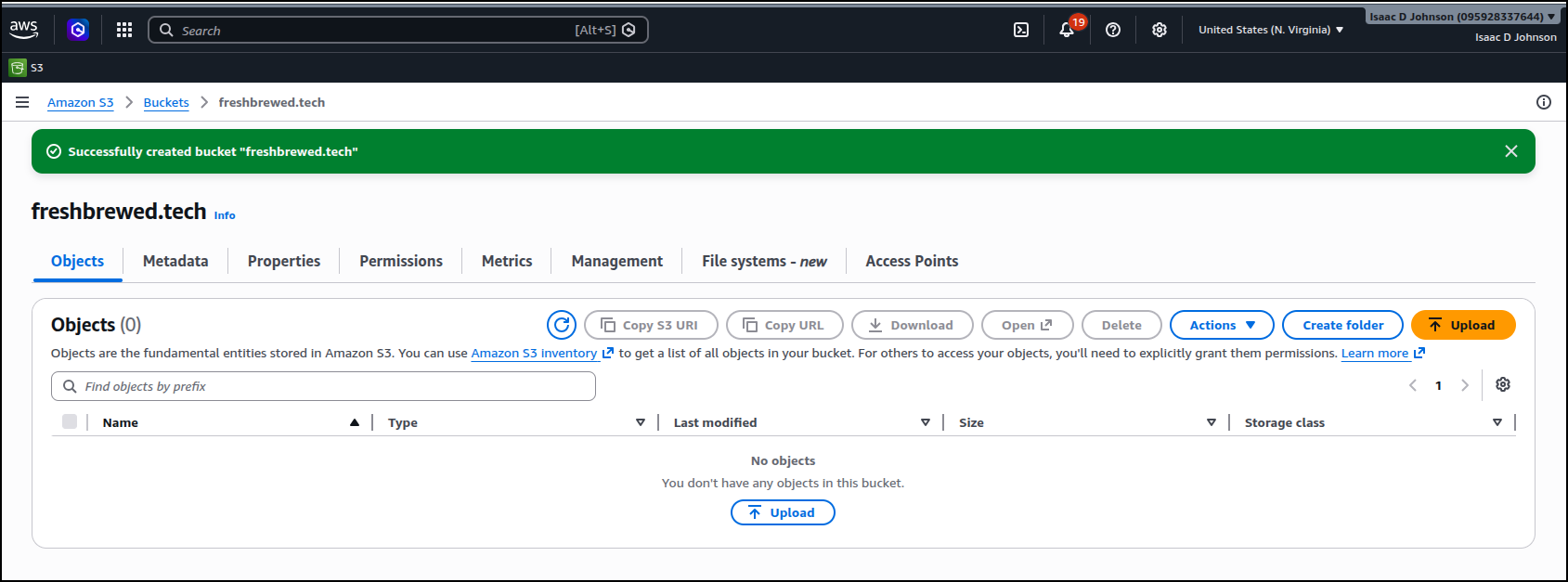
Task: Open the help question mark icon
Action: [1113, 30]
